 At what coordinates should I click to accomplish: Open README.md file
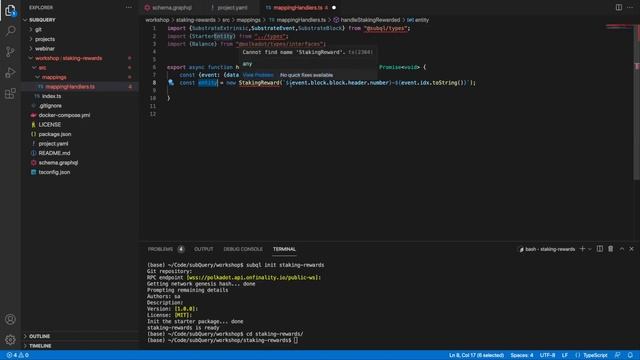pyautogui.click(x=54, y=153)
